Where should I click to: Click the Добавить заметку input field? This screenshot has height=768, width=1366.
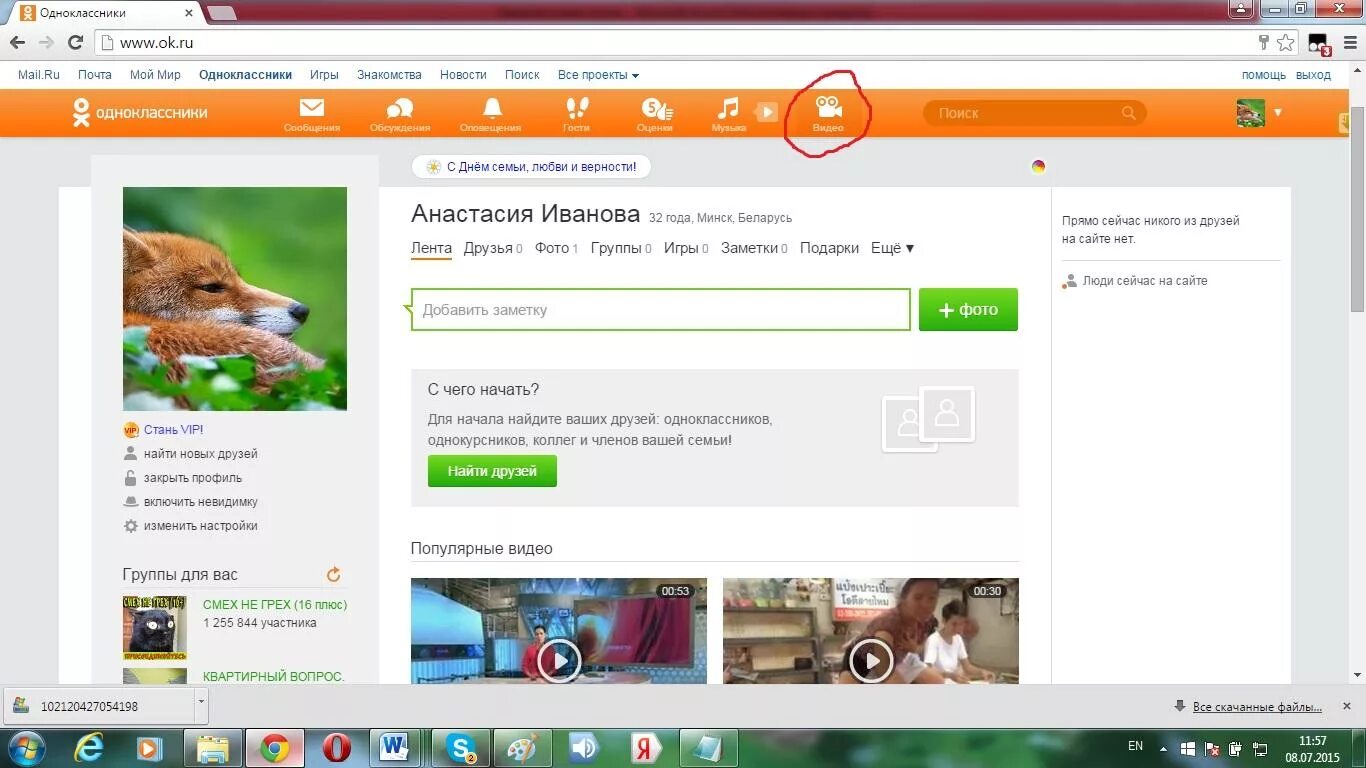[661, 310]
